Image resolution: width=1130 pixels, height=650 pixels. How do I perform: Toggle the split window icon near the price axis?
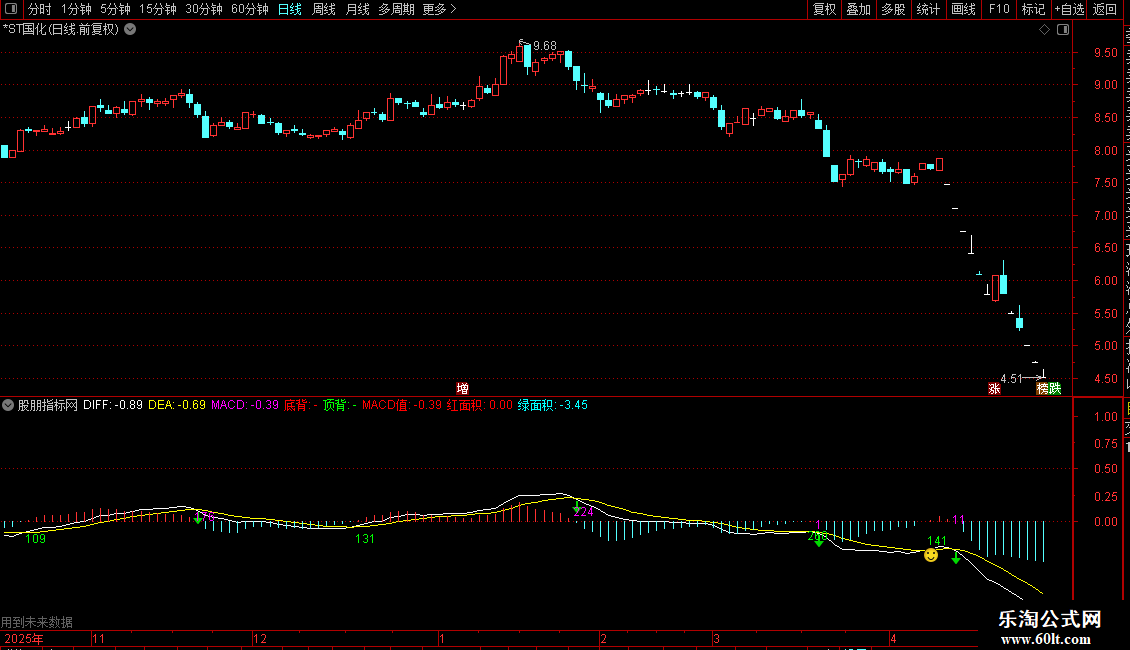(1063, 30)
